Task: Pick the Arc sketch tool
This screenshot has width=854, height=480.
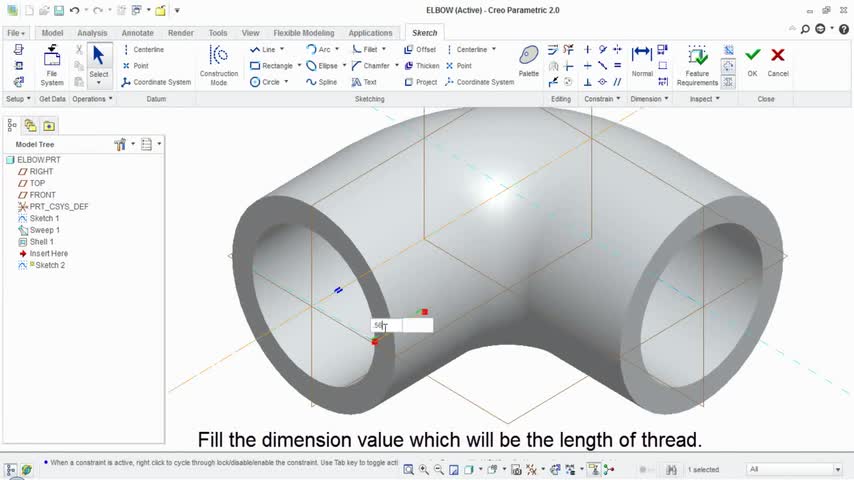Action: [x=319, y=50]
